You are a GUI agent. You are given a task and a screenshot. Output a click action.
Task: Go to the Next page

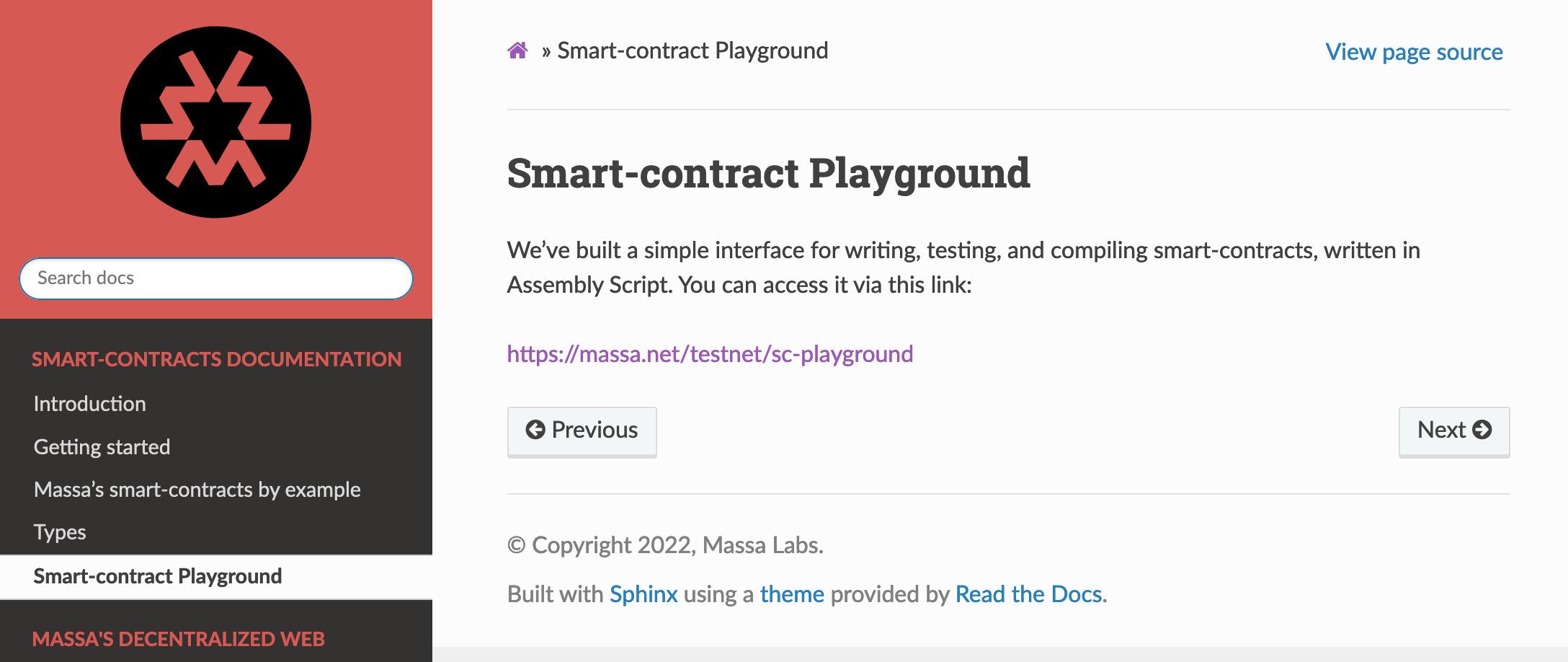[1453, 431]
